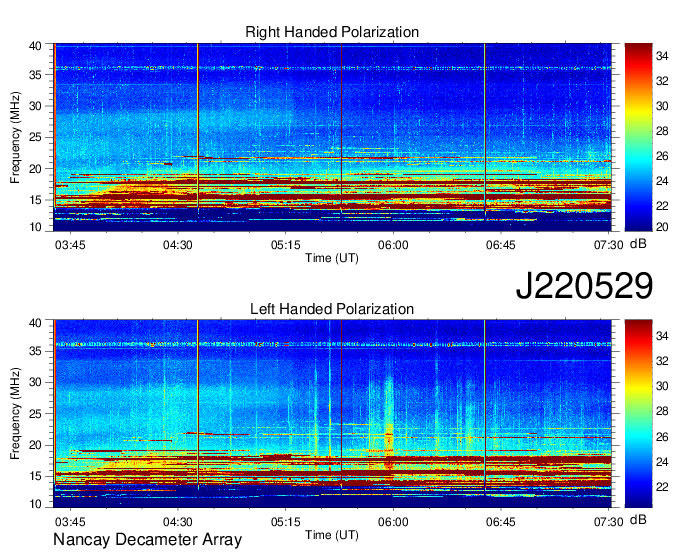The image size is (680, 552).
Task: Click 30 MHz tick on Left Handed frequency axis
Action: point(35,382)
